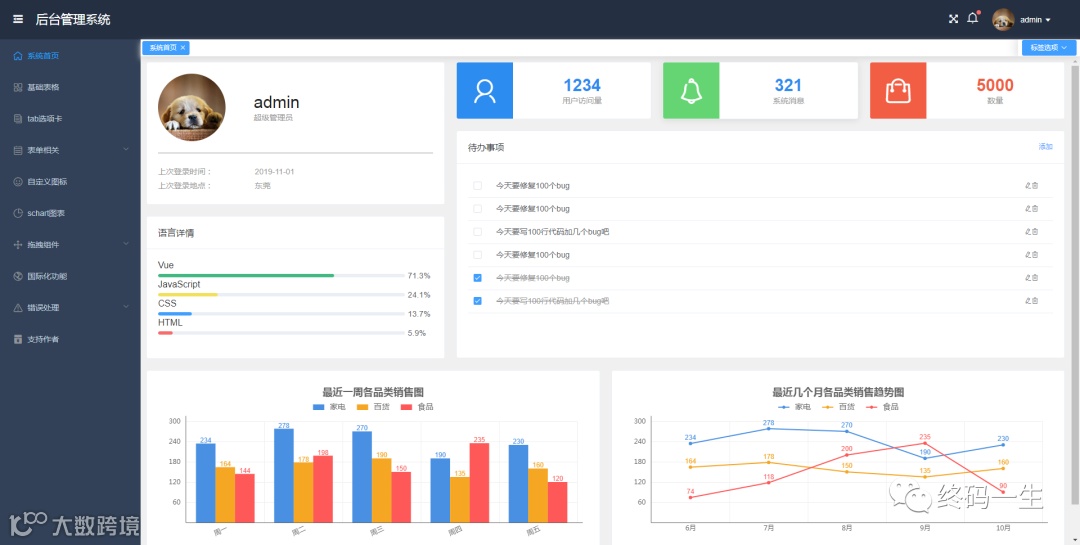Delete the crossed-out 今天要修复100个bug to-do

pos(1035,278)
